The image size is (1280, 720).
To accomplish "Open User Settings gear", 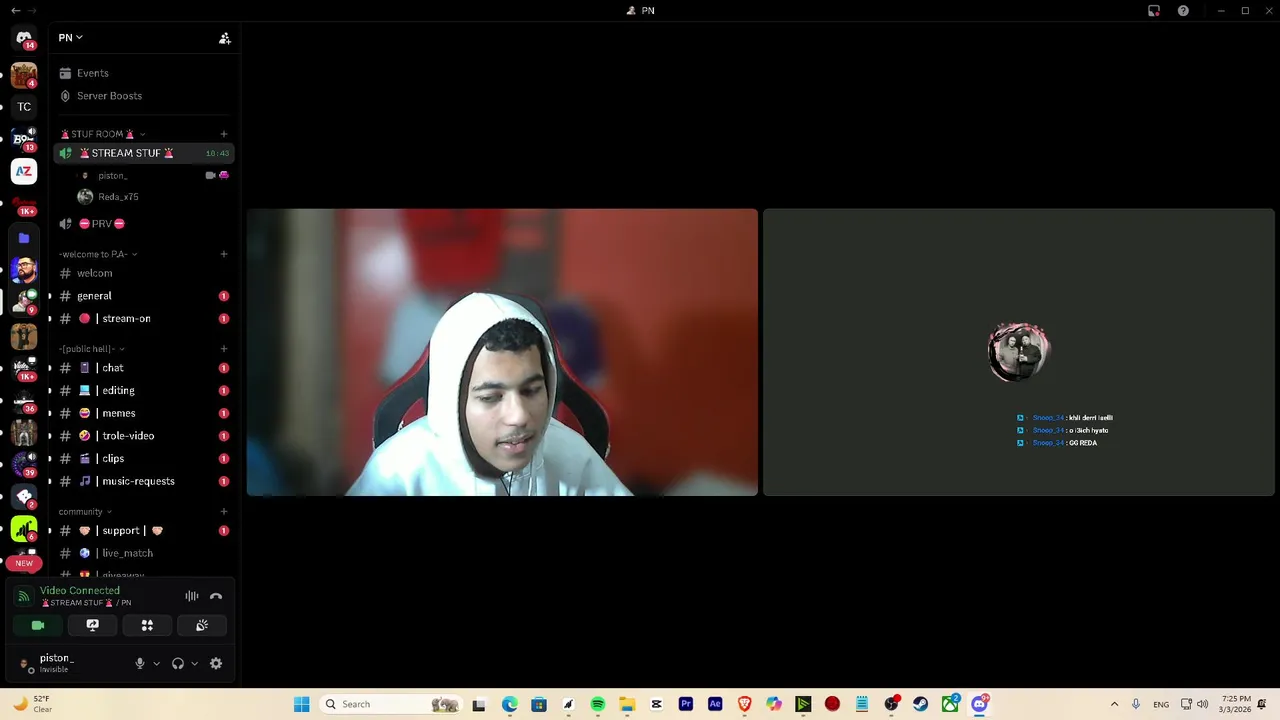I will pos(216,663).
